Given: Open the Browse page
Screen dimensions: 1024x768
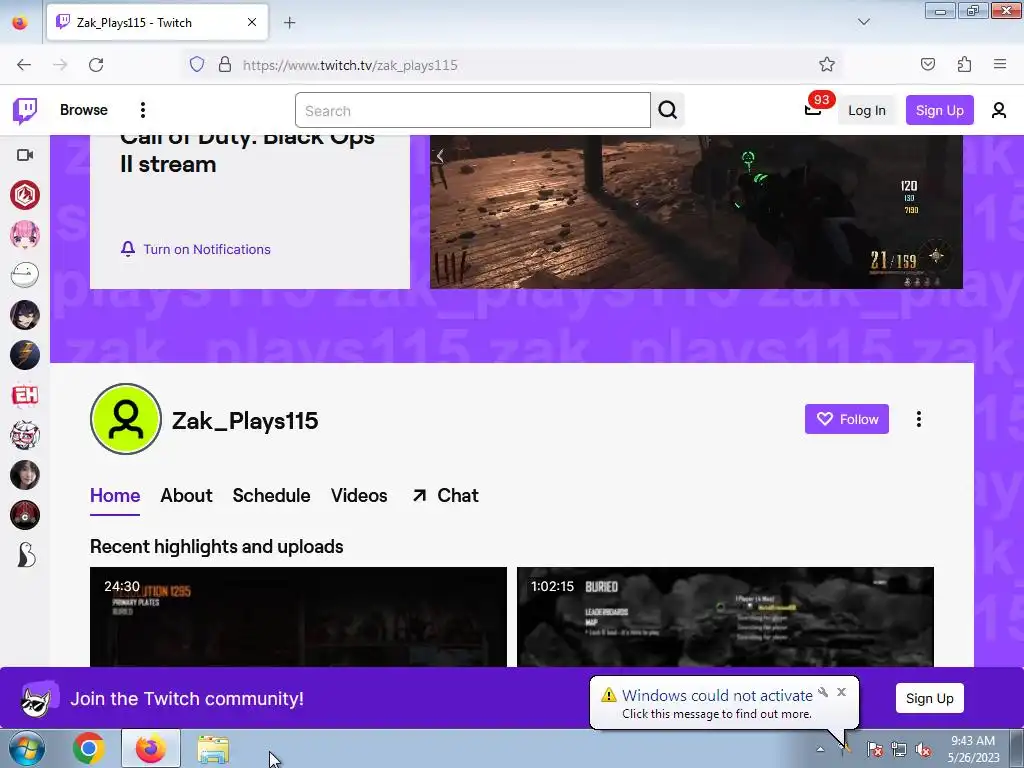Looking at the screenshot, I should click(x=84, y=110).
